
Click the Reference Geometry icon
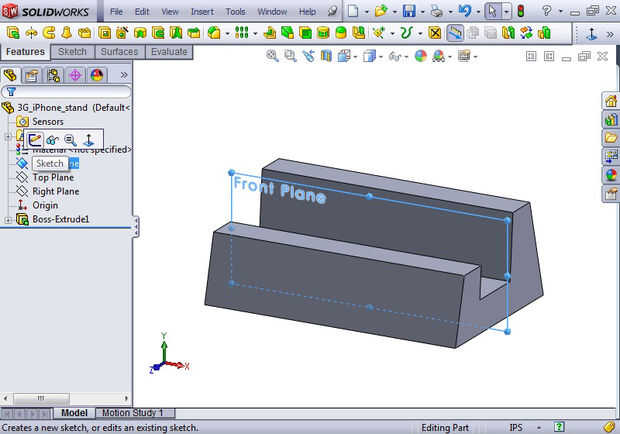(x=378, y=32)
